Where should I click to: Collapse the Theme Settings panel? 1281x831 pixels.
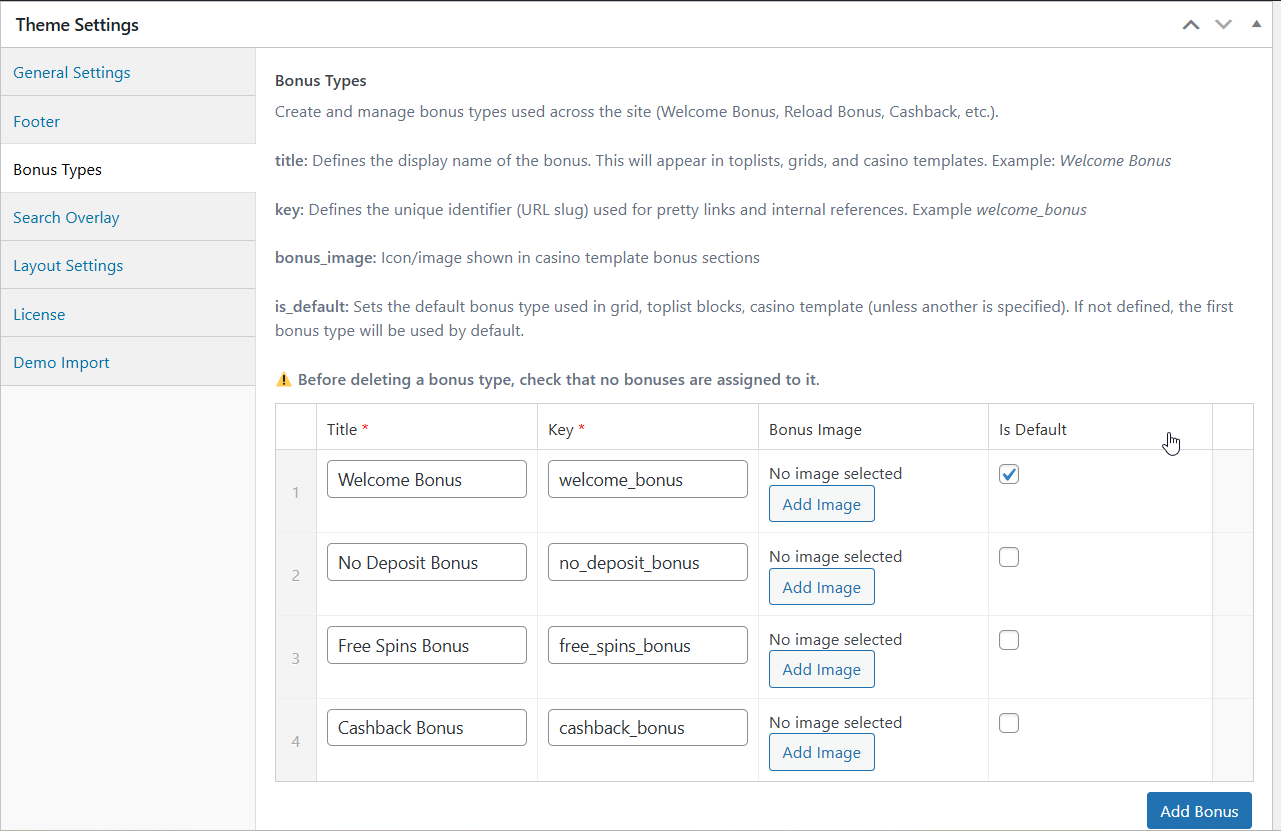point(1256,24)
